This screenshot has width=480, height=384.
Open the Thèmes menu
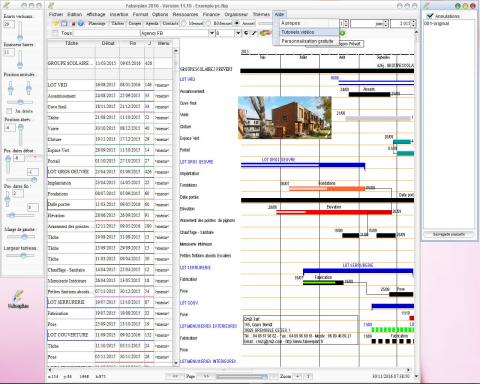[x=261, y=14]
